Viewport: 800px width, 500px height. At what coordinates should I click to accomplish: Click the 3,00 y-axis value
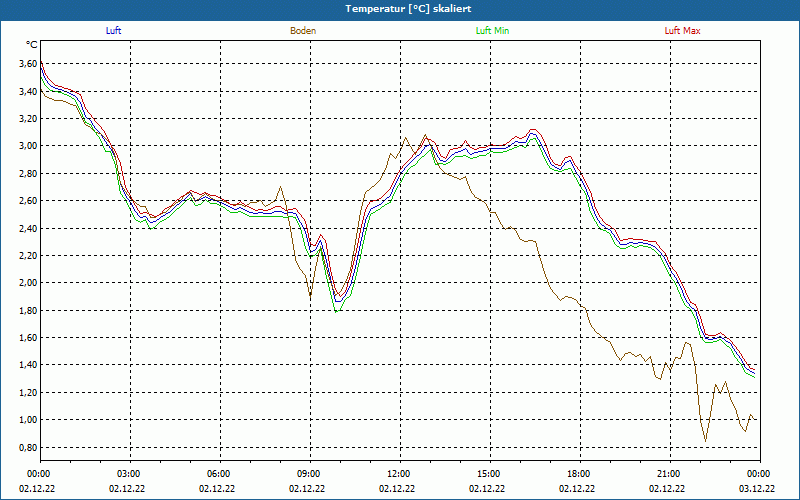(x=28, y=146)
